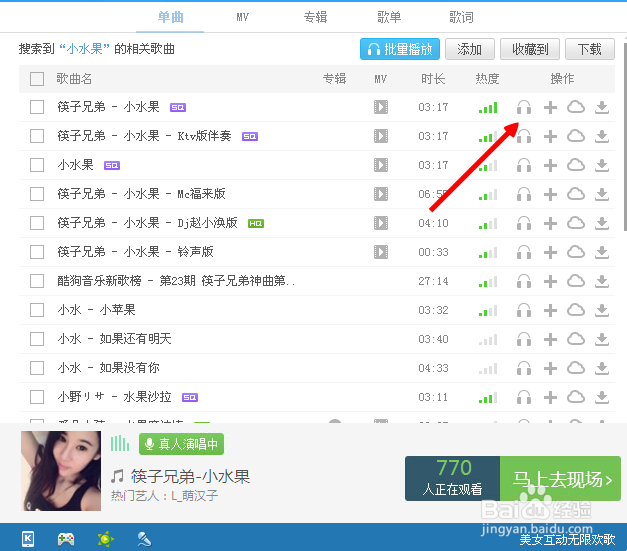627x551 pixels.
Task: Add Ktv版伴奏 song with plus icon
Action: coord(550,136)
